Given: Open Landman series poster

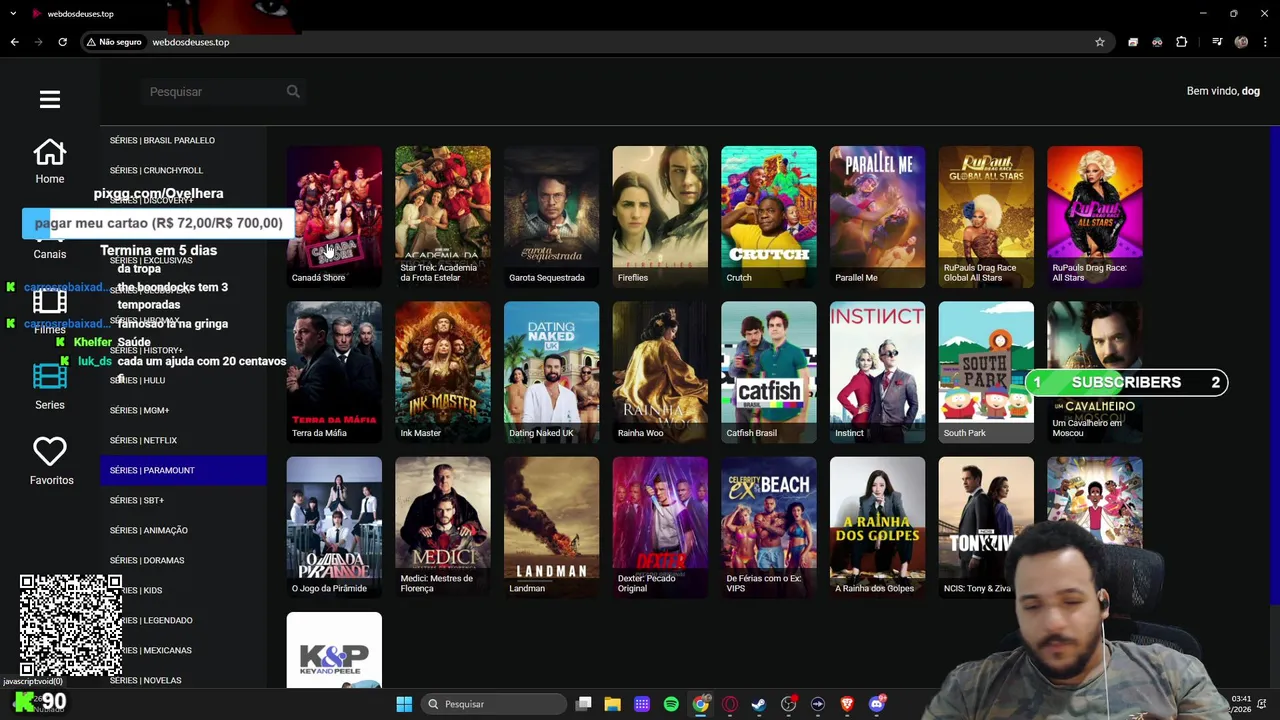Looking at the screenshot, I should tap(552, 527).
